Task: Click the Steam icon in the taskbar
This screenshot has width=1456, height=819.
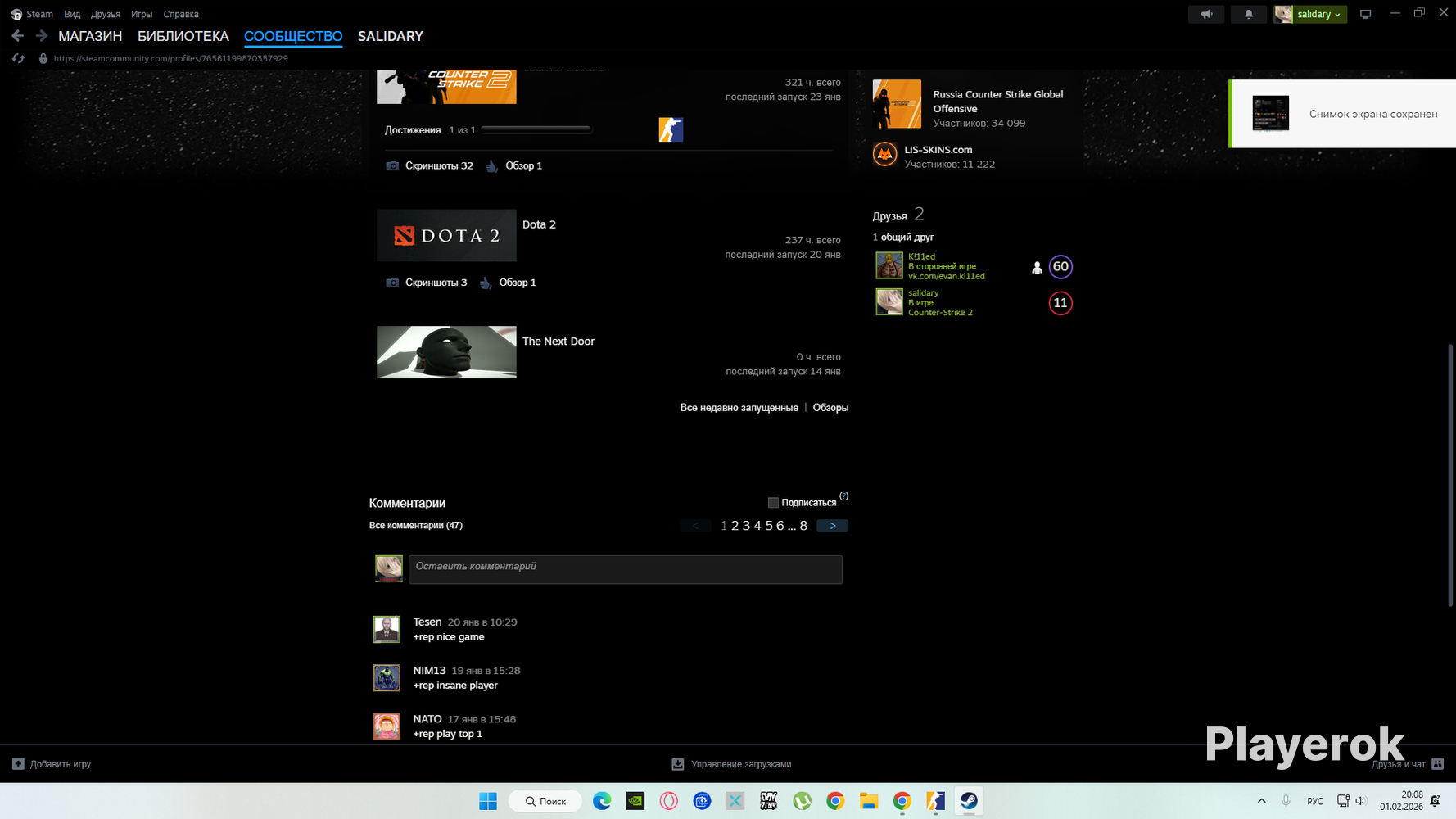Action: pos(969,801)
